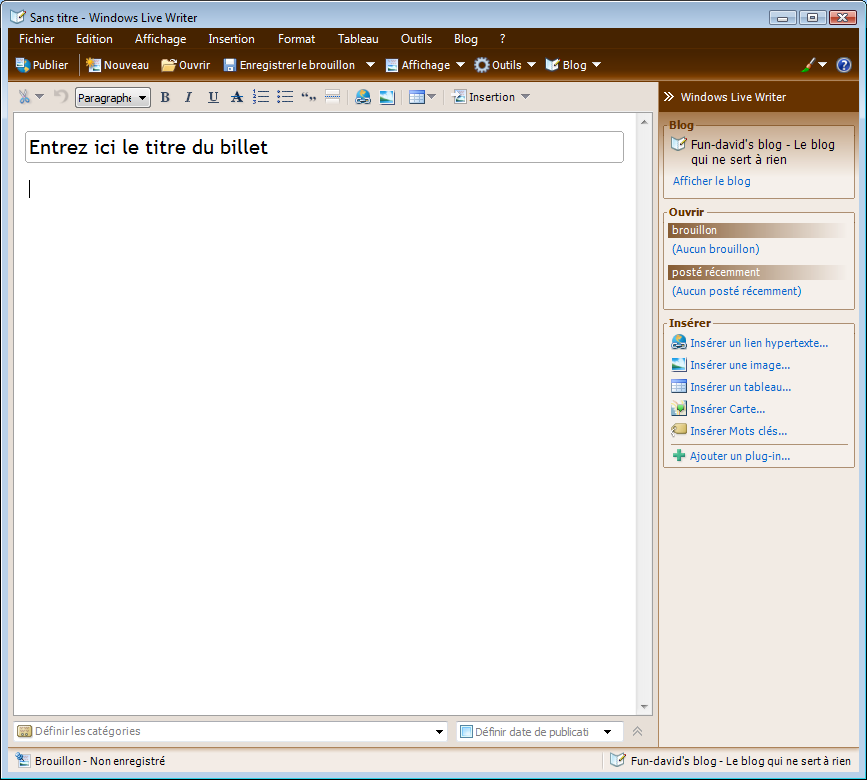Click the Publier button
The image size is (867, 780).
coord(42,65)
